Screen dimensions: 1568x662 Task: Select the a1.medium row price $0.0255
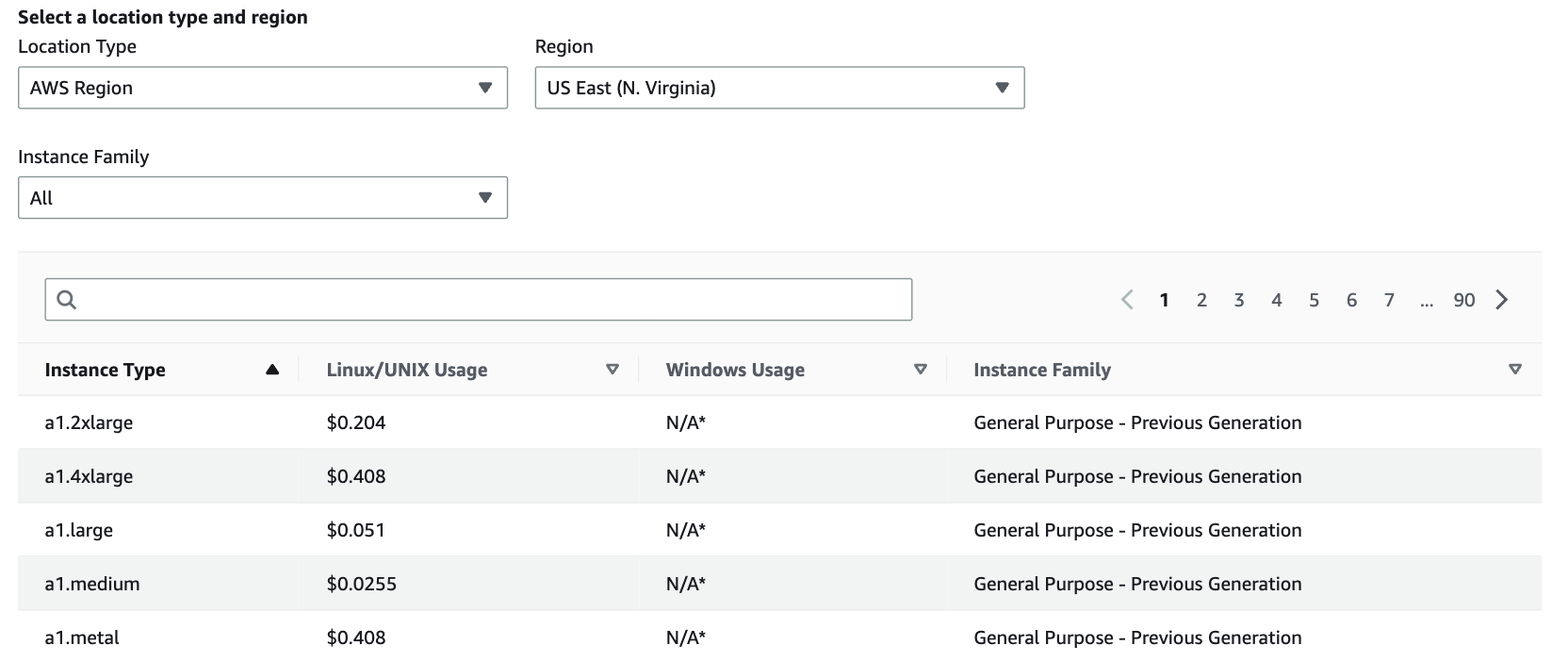362,584
